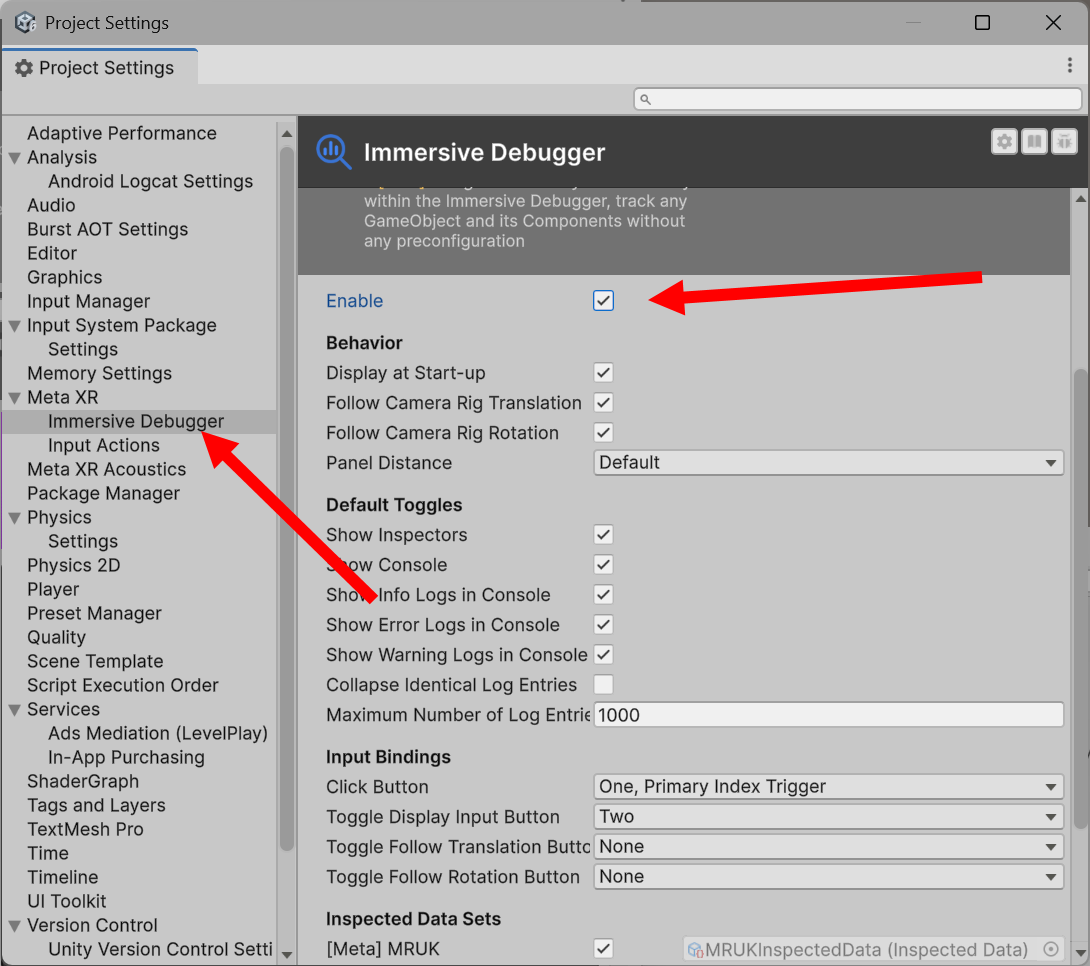The height and width of the screenshot is (966, 1090).
Task: Click the sidebar scroll down arrow
Action: click(286, 955)
